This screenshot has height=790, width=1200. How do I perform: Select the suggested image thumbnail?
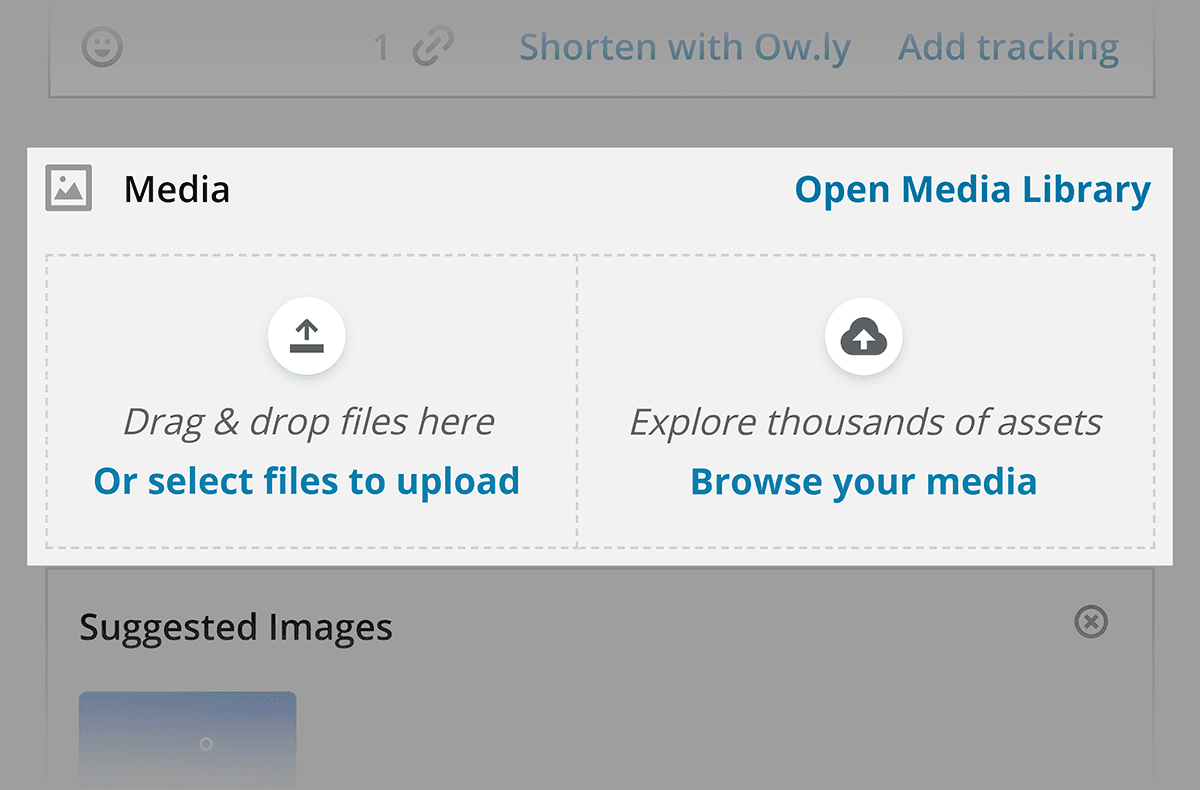188,740
